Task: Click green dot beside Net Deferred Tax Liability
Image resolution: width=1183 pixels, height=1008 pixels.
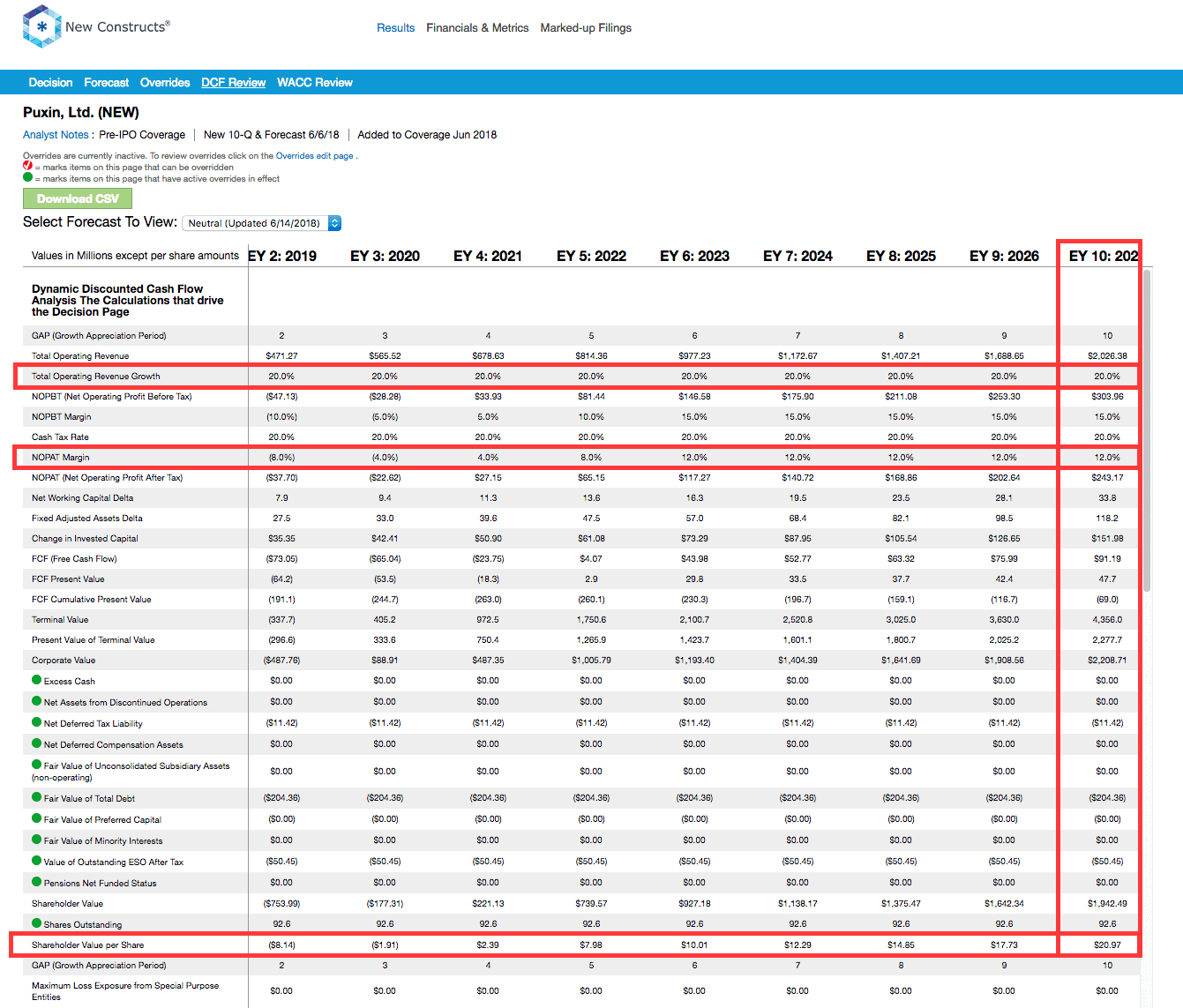Action: pos(37,722)
